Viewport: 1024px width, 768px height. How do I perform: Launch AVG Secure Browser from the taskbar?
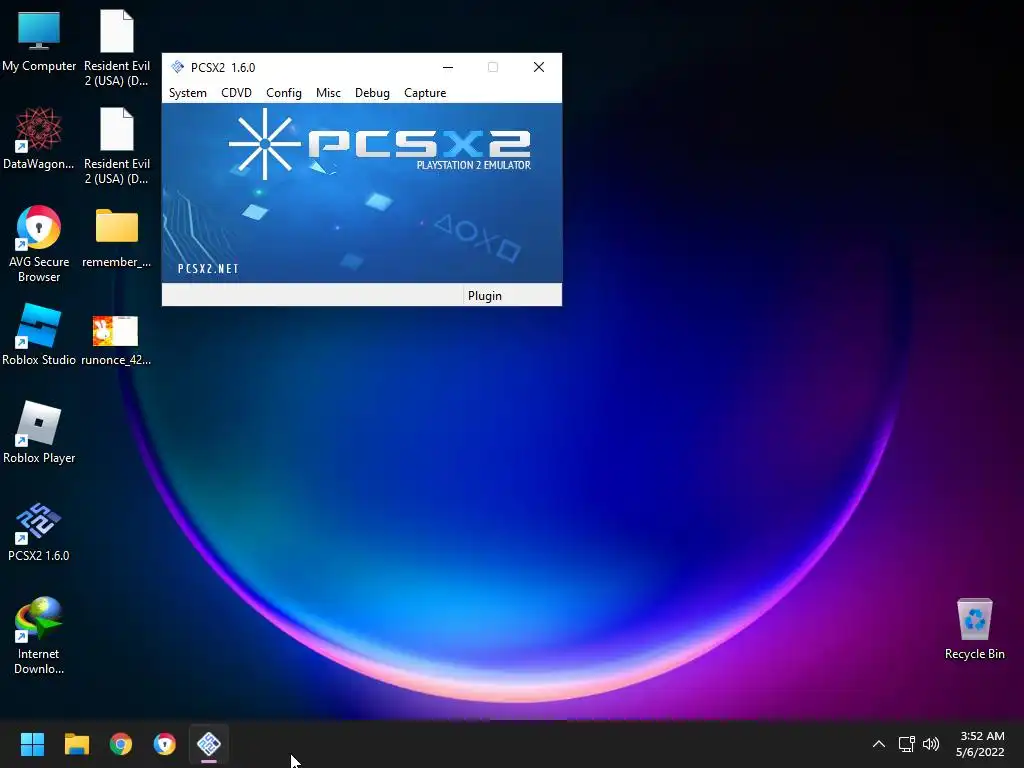coord(165,744)
